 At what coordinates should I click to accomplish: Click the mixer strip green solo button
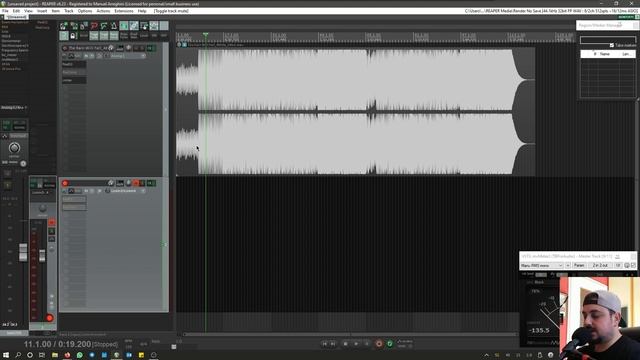click(51, 231)
